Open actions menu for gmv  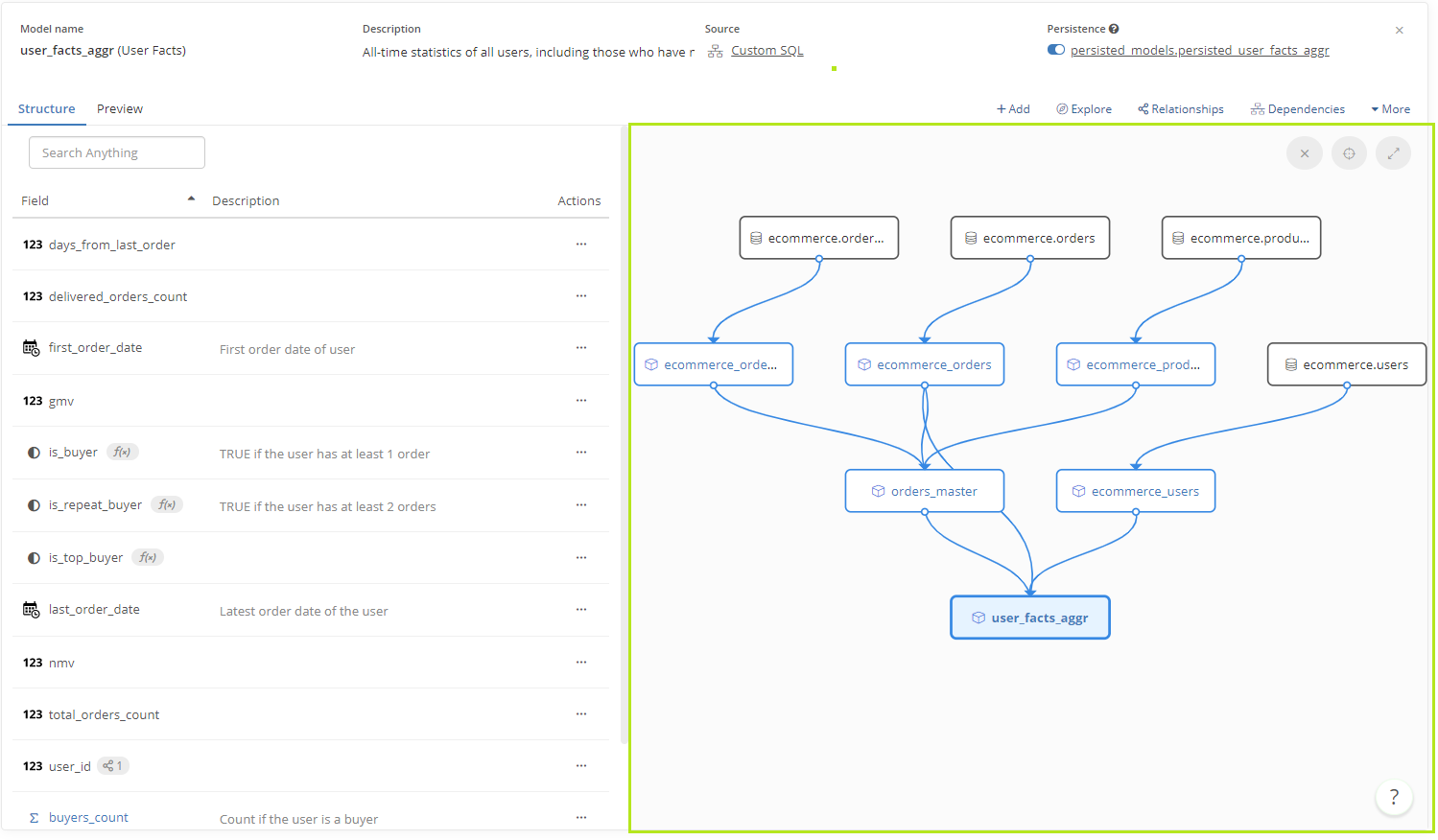tap(581, 401)
